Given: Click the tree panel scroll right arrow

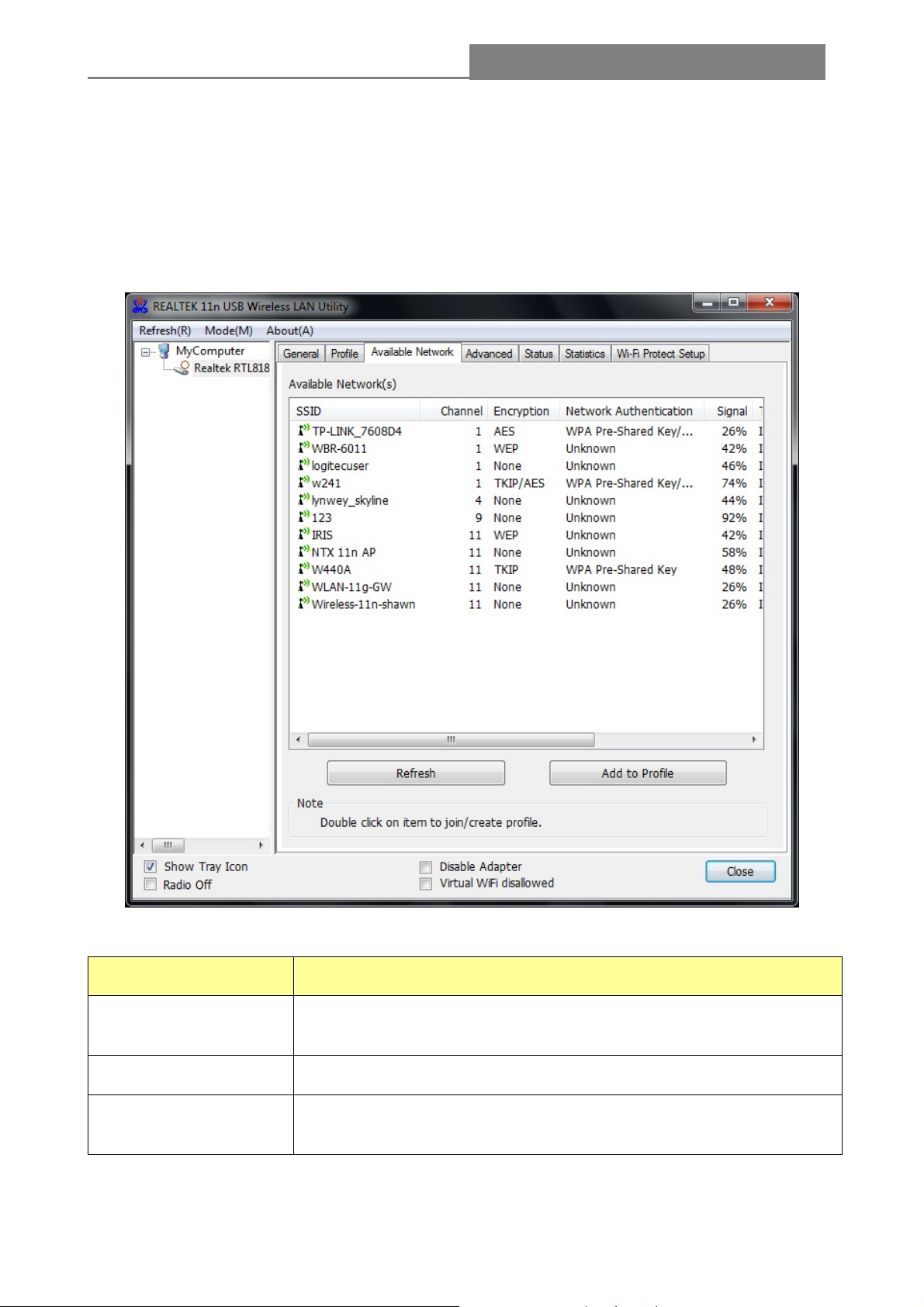Looking at the screenshot, I should (261, 845).
